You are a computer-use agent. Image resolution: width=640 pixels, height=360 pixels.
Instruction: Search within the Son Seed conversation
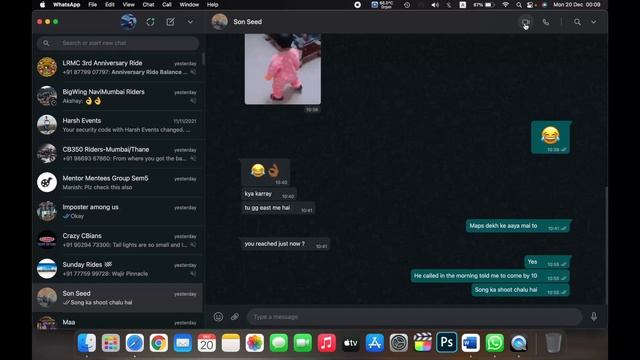pos(577,22)
